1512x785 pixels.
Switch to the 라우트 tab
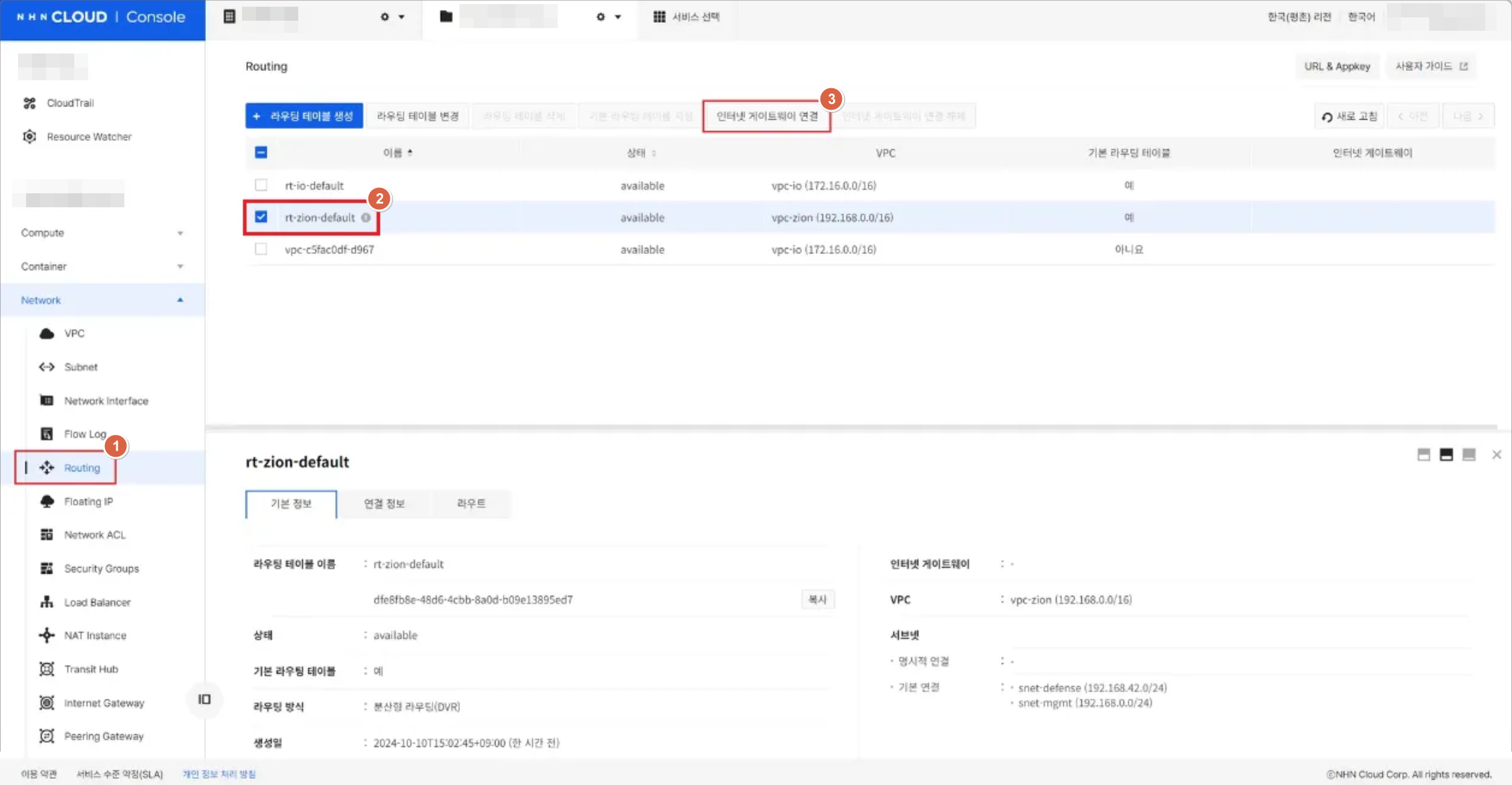click(471, 503)
